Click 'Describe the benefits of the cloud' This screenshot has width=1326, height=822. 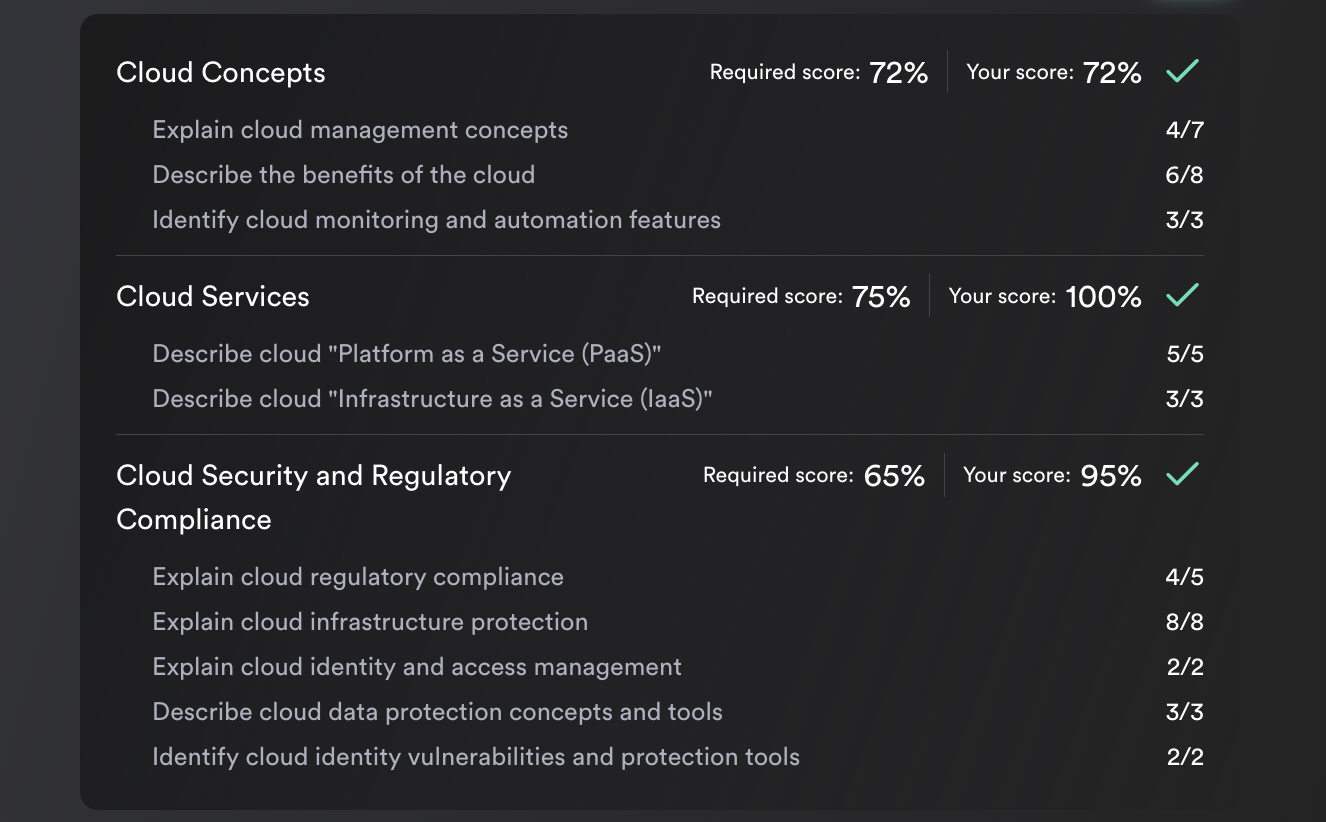pos(344,175)
